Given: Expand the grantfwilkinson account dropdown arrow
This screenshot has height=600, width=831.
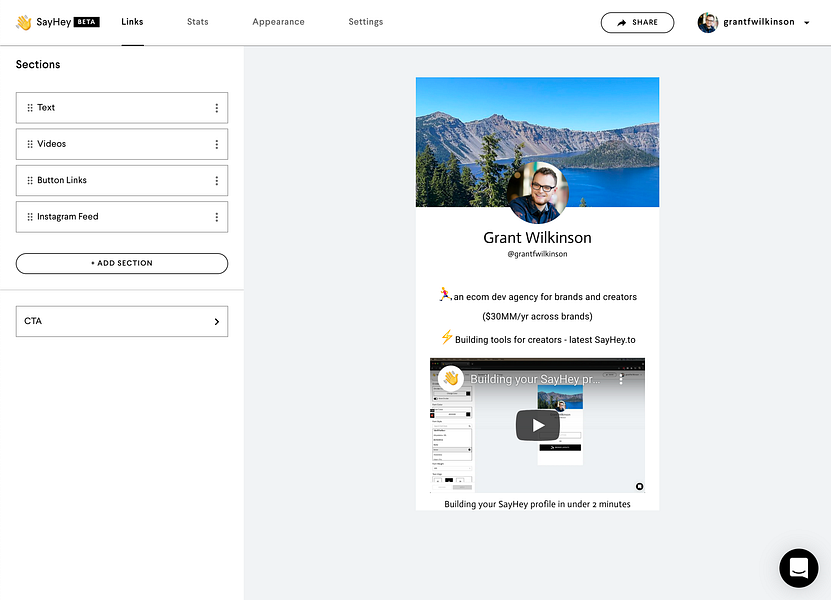Looking at the screenshot, I should (x=807, y=23).
